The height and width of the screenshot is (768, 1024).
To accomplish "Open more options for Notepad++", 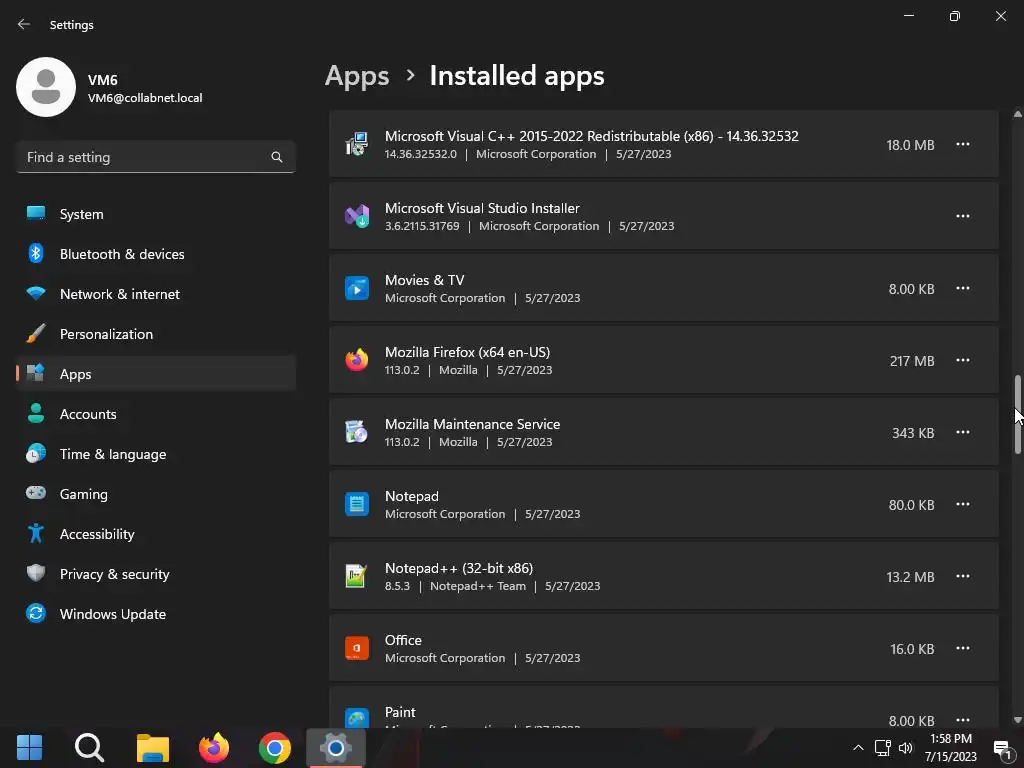I will click(963, 576).
